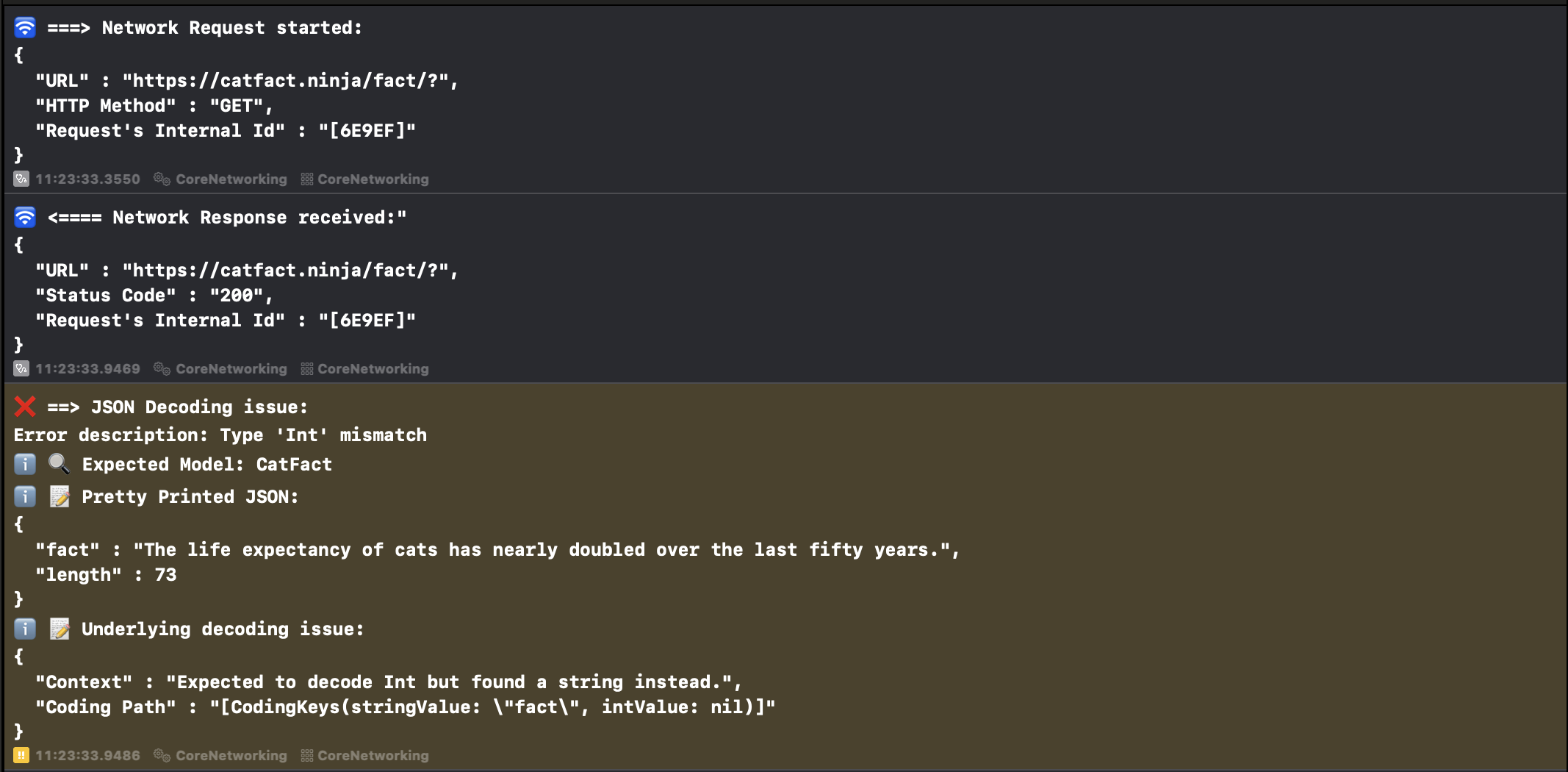Click the debug type badge at 11:23:33.3550
Image resolution: width=1568 pixels, height=772 pixels.
pyautogui.click(x=21, y=179)
